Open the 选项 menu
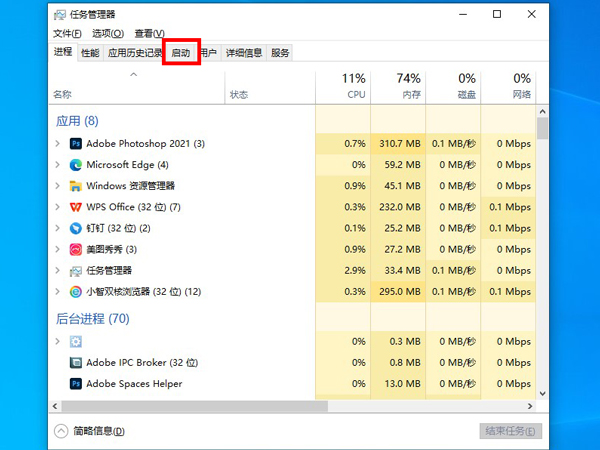This screenshot has width=600, height=450. tap(107, 34)
